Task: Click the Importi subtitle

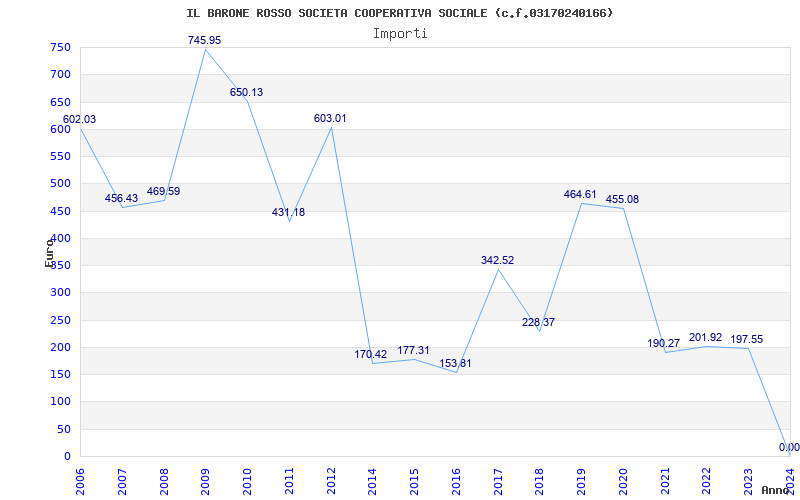Action: click(400, 34)
